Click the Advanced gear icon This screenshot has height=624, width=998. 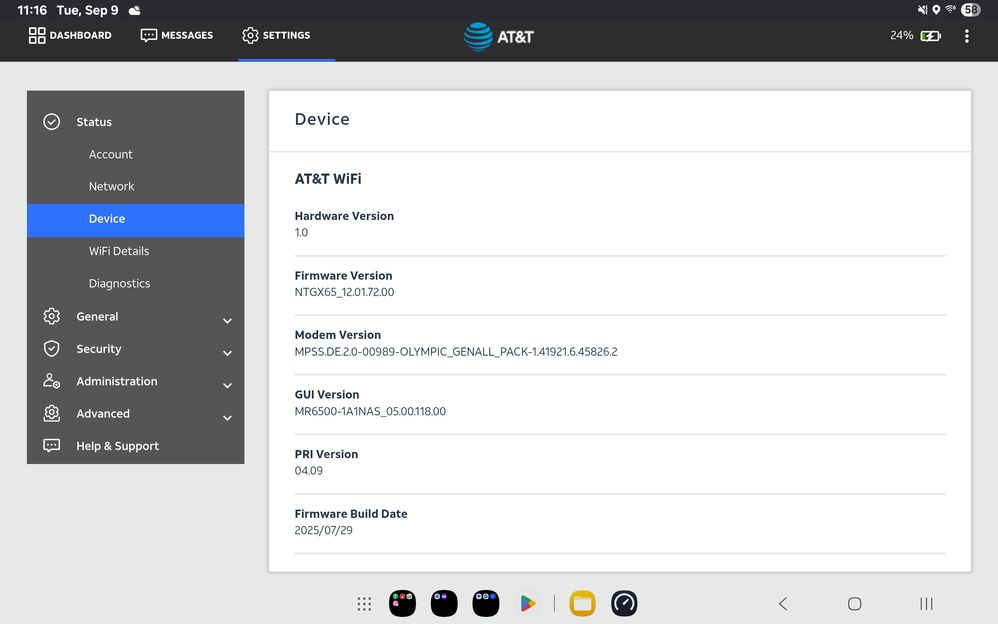click(52, 413)
